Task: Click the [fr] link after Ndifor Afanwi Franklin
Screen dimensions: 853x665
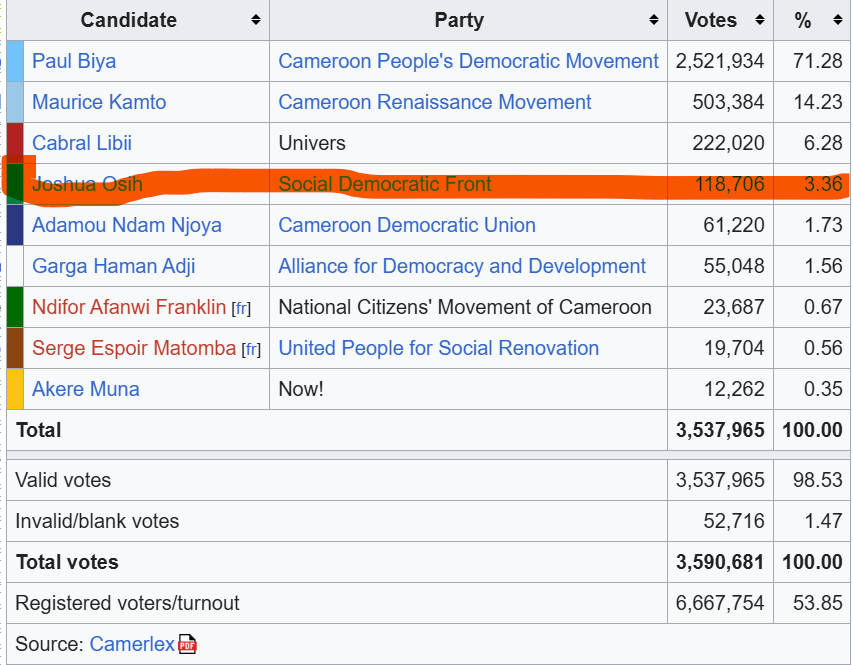Action: [x=241, y=308]
